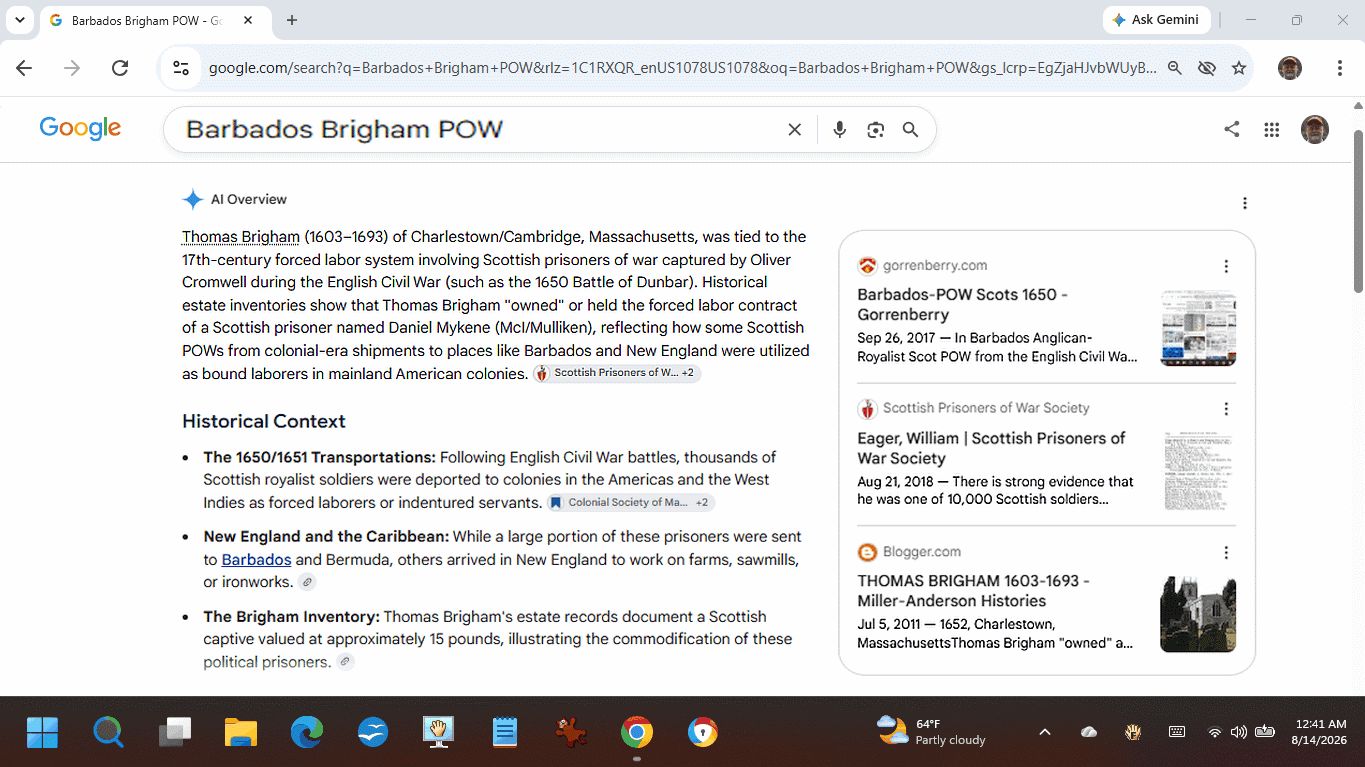The image size is (1365, 767).
Task: Open Windows Search from taskbar
Action: click(x=108, y=733)
